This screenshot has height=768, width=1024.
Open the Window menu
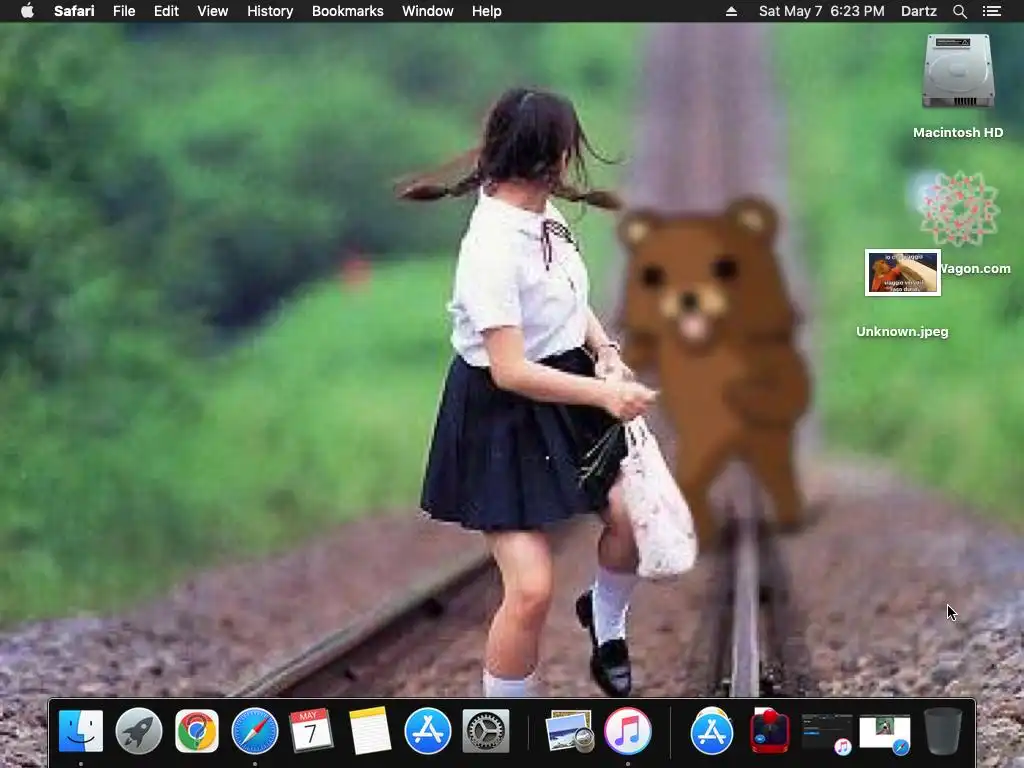click(428, 11)
